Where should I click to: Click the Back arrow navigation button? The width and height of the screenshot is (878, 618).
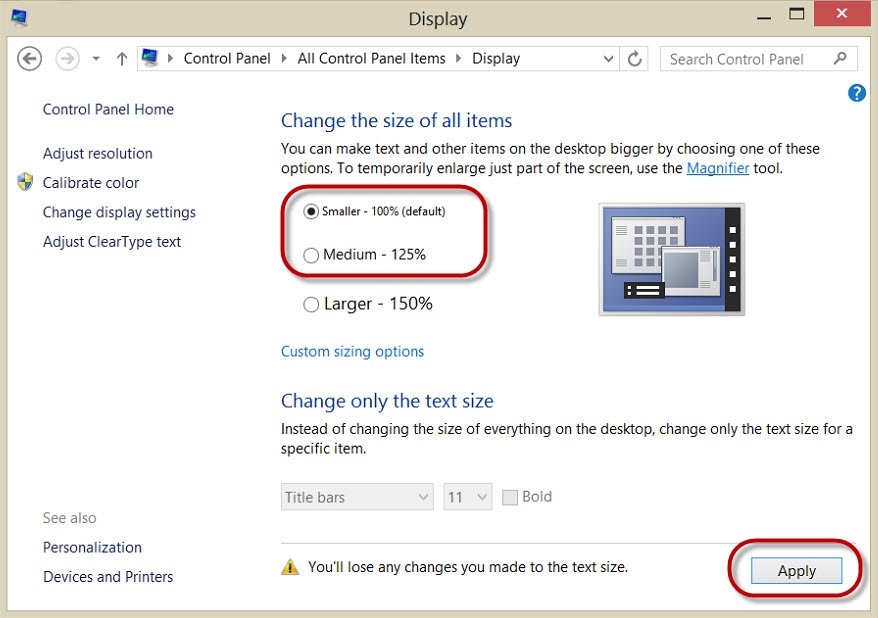[x=30, y=59]
